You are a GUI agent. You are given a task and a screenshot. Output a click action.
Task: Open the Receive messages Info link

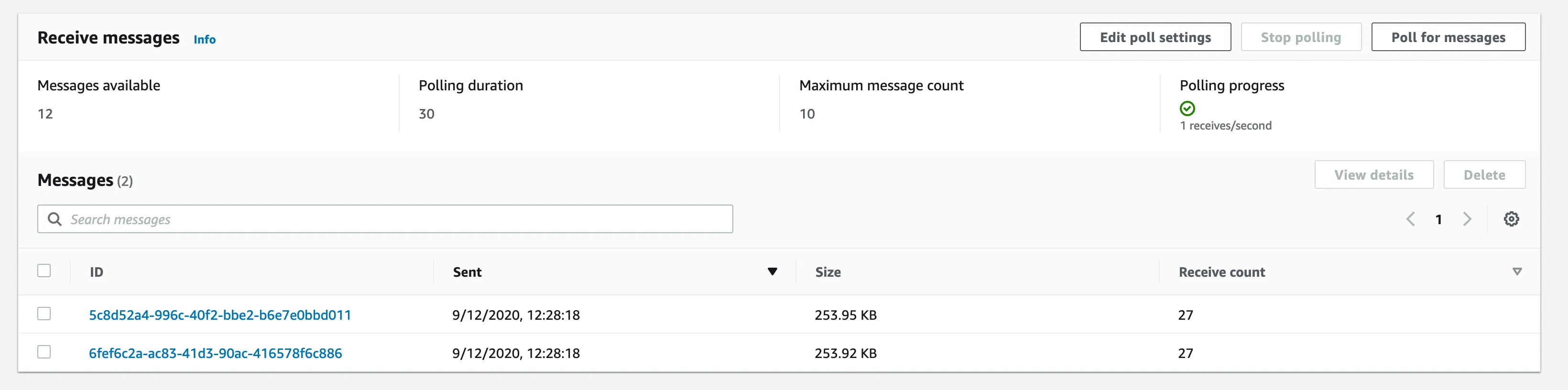pyautogui.click(x=205, y=40)
